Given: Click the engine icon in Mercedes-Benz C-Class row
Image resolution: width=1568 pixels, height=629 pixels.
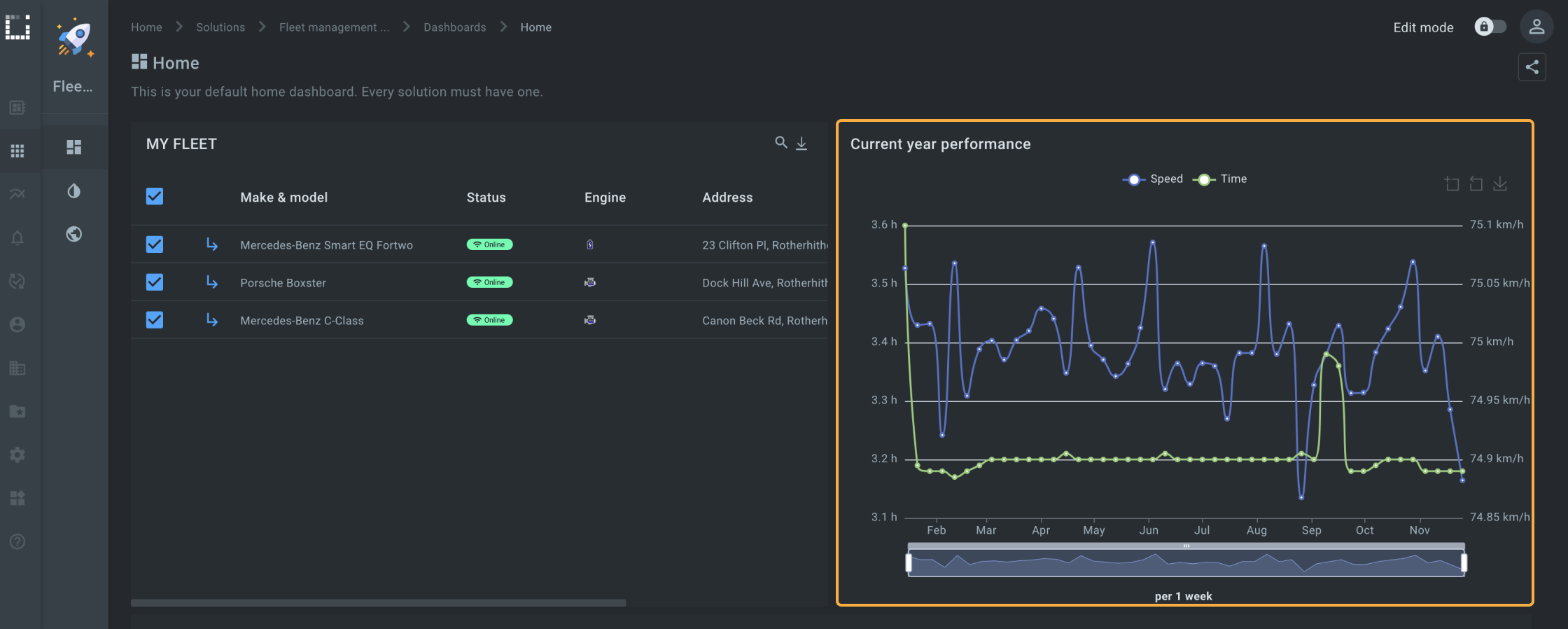Looking at the screenshot, I should (x=590, y=320).
